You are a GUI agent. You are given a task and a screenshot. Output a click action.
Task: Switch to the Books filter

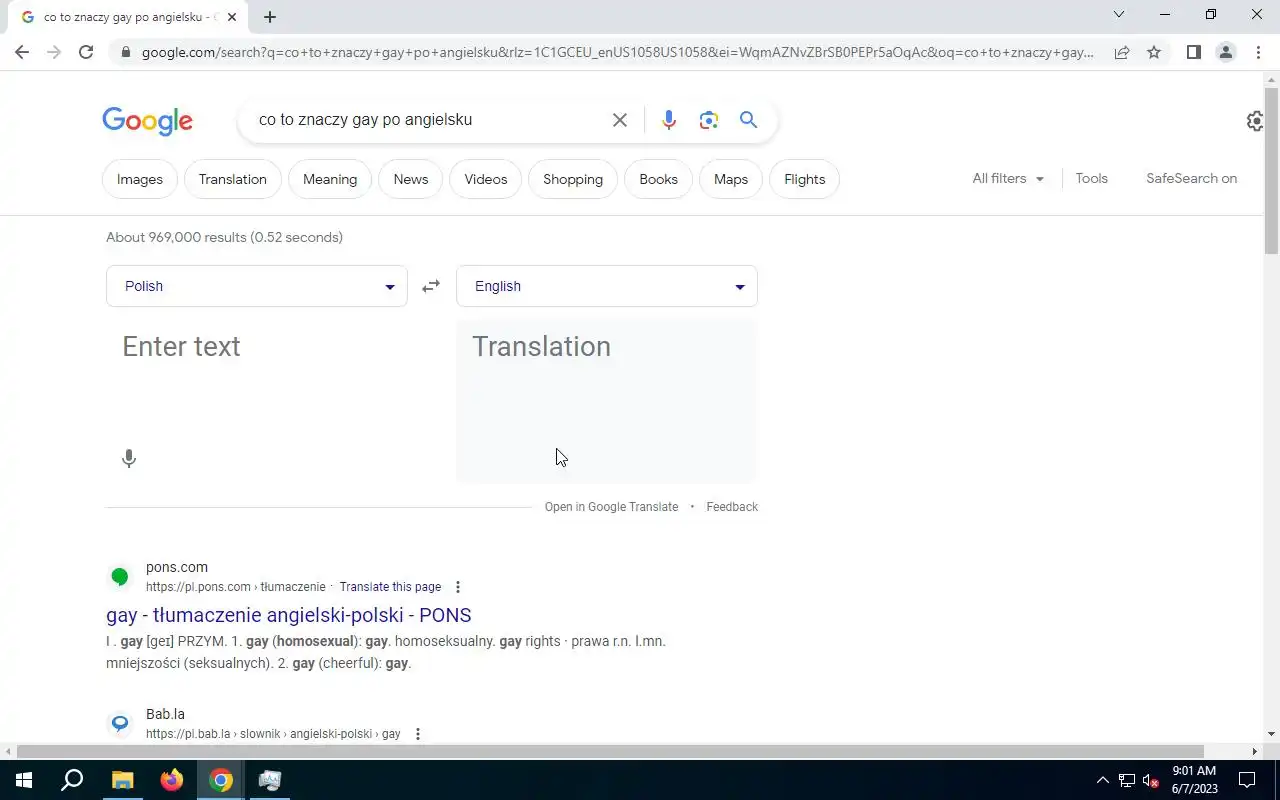[658, 179]
